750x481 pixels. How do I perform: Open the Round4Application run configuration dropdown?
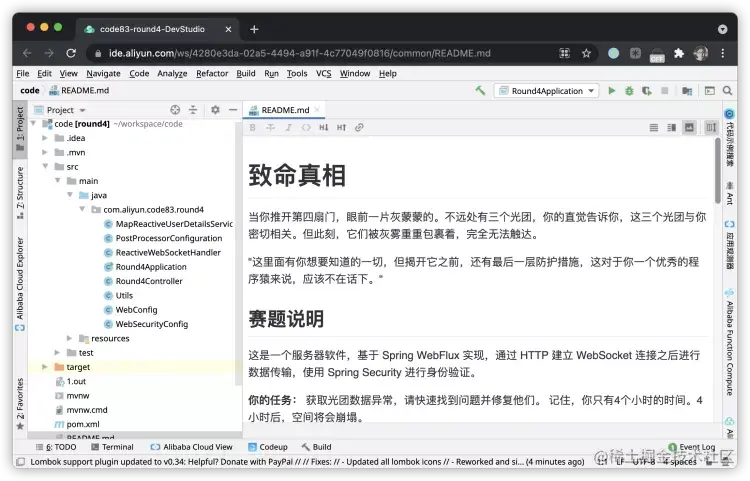click(x=546, y=90)
